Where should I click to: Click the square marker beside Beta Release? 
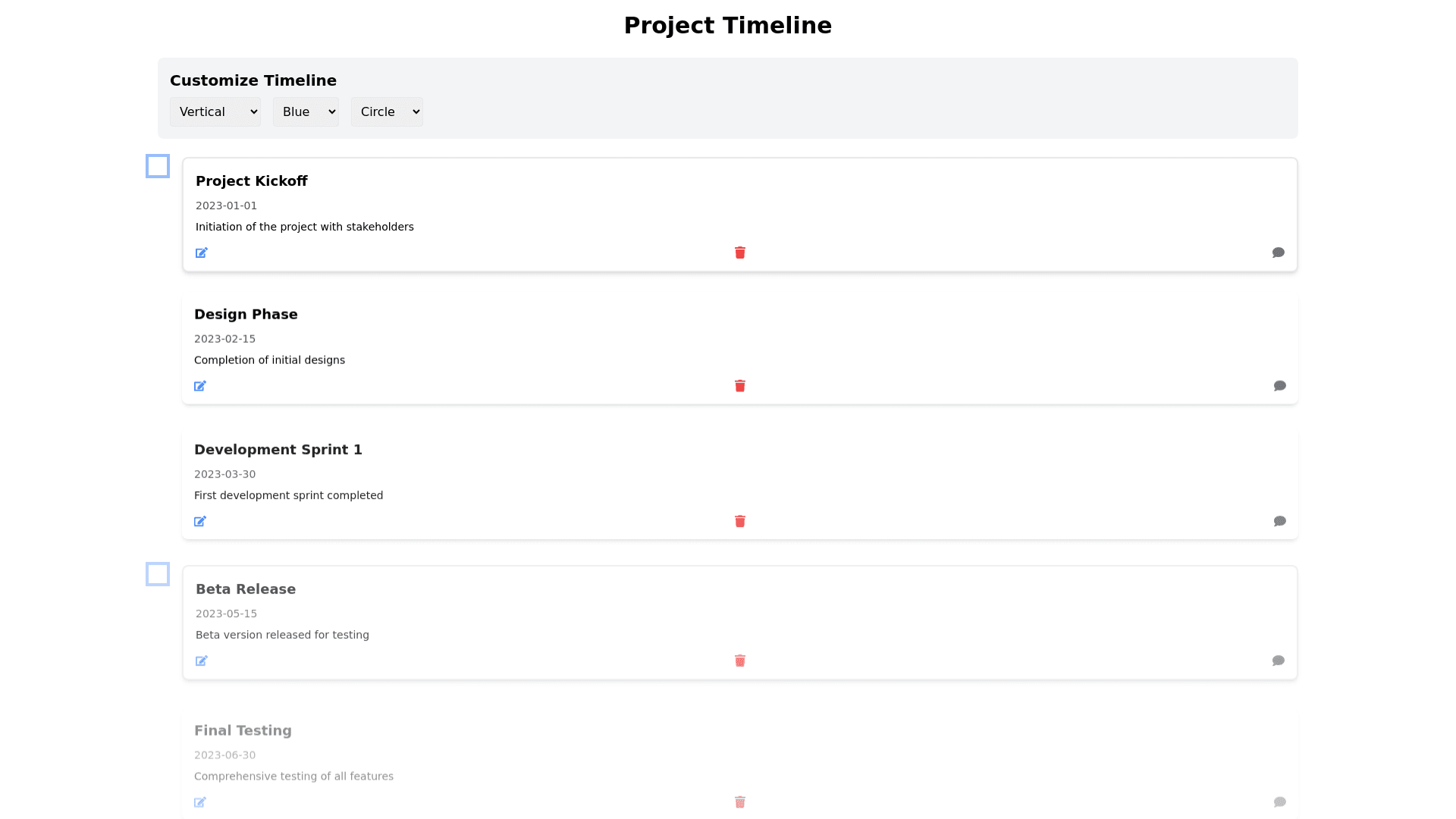click(158, 574)
